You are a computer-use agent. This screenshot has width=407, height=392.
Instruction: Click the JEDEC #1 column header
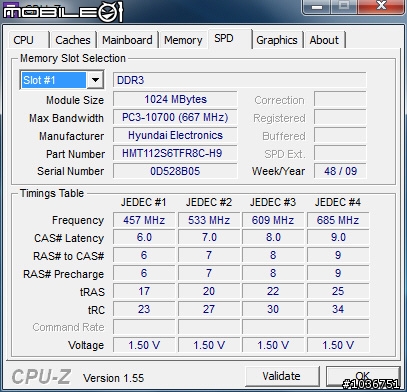143,202
